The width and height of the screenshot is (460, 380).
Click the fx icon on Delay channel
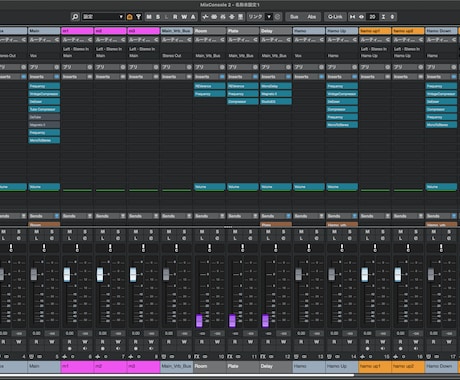click(x=263, y=357)
